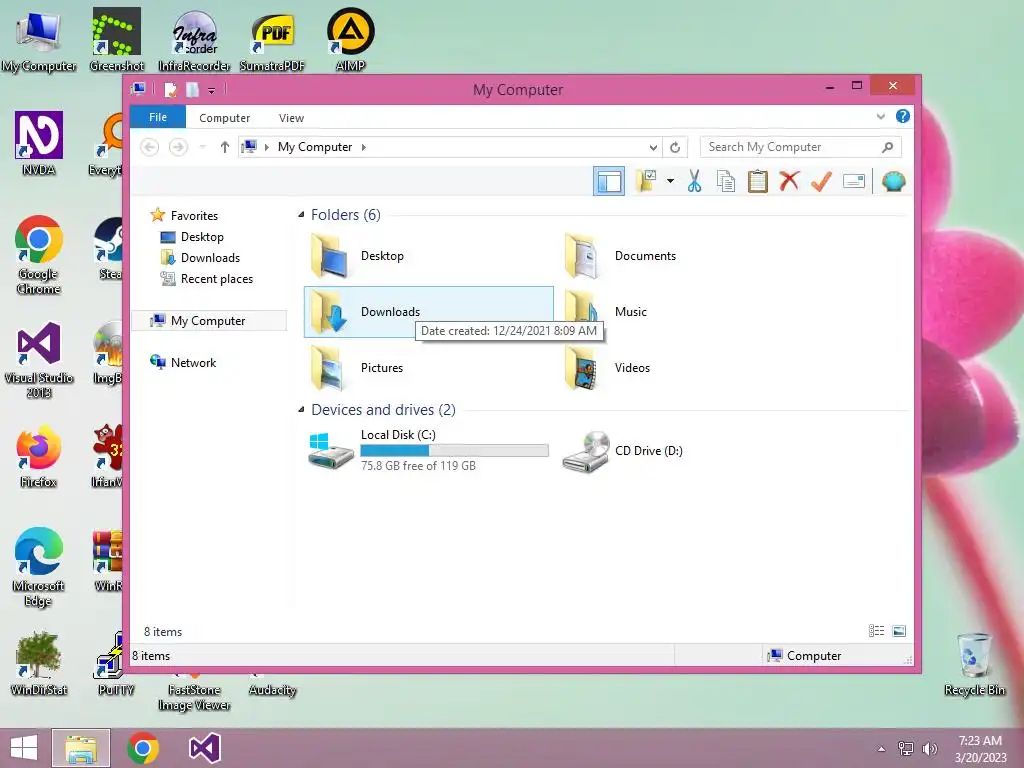Click the Copy toolbar icon
Image resolution: width=1024 pixels, height=768 pixels.
726,181
